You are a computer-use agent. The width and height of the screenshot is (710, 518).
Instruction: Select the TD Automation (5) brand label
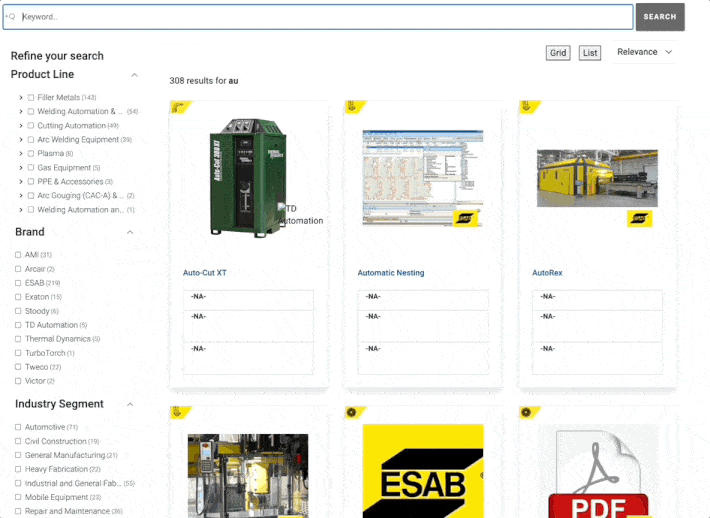(56, 325)
